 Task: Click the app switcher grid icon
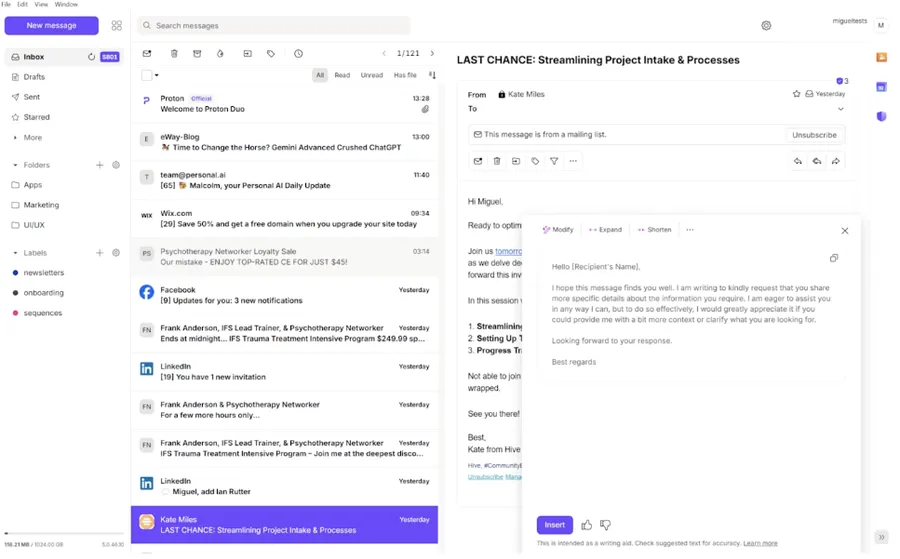tap(117, 26)
